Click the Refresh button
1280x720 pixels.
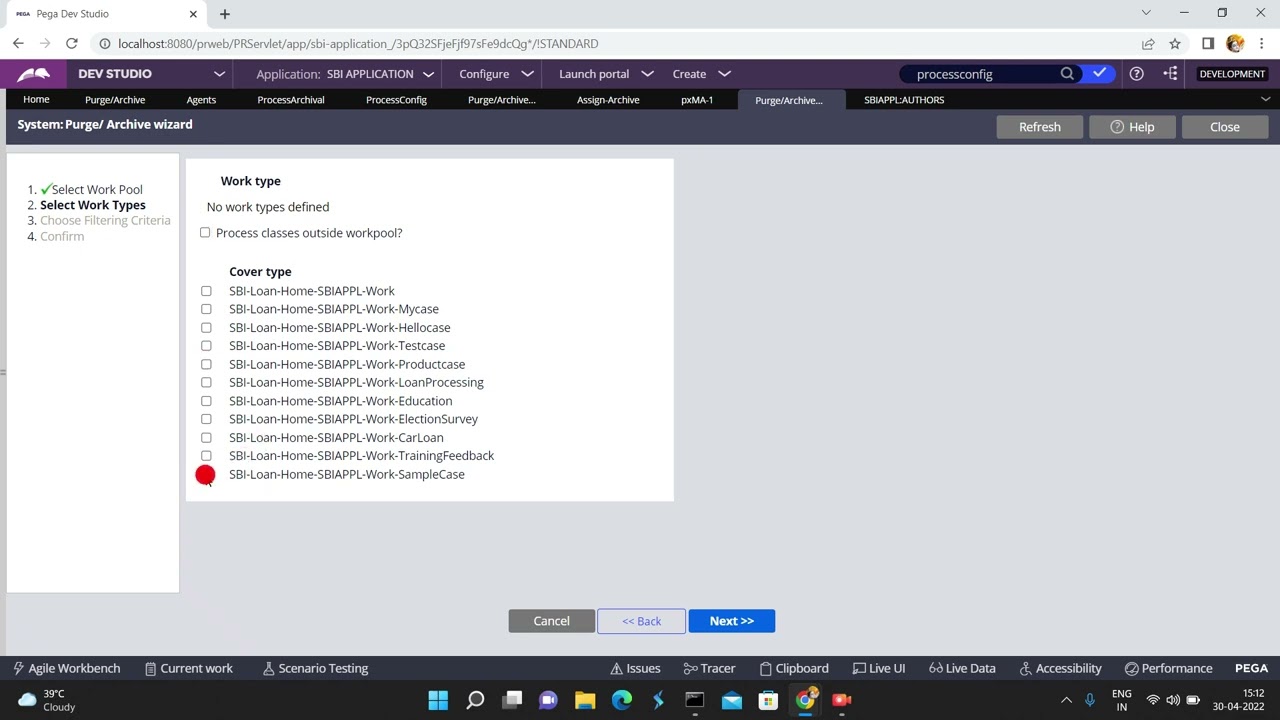(1040, 127)
